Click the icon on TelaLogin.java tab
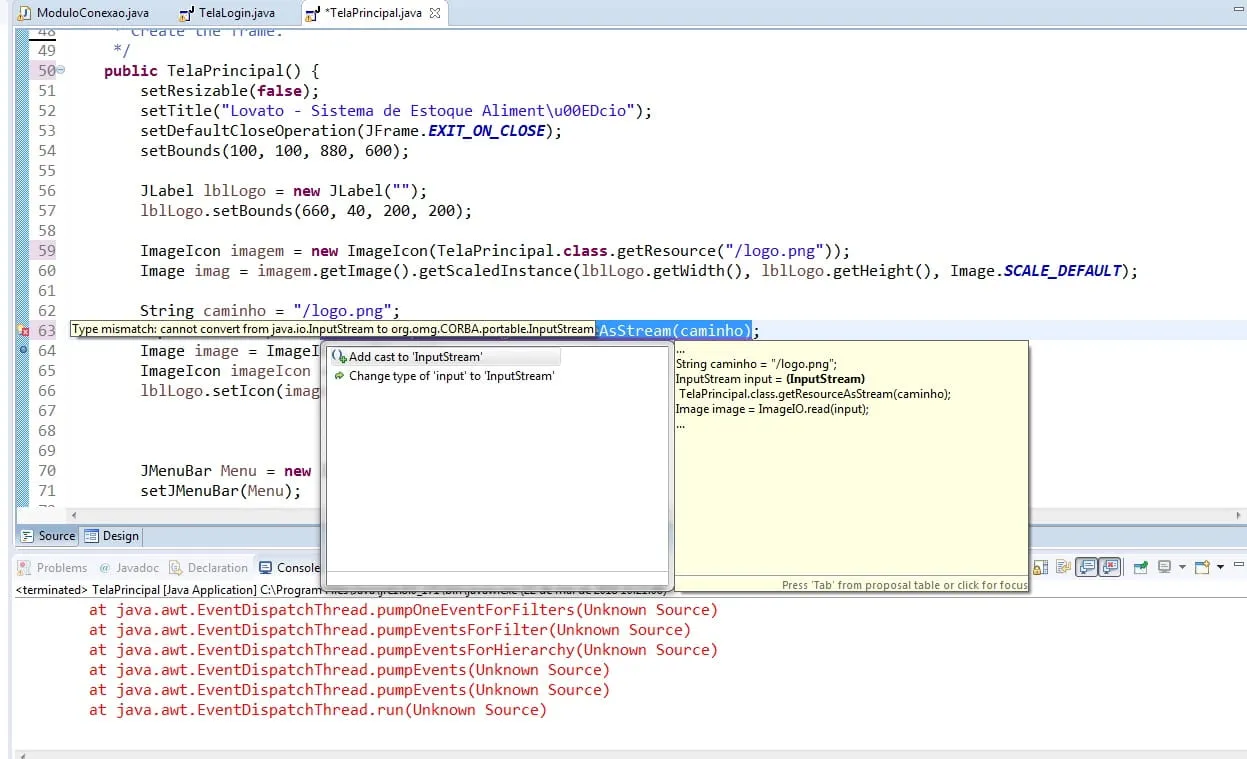Viewport: 1247px width, 759px height. point(187,14)
